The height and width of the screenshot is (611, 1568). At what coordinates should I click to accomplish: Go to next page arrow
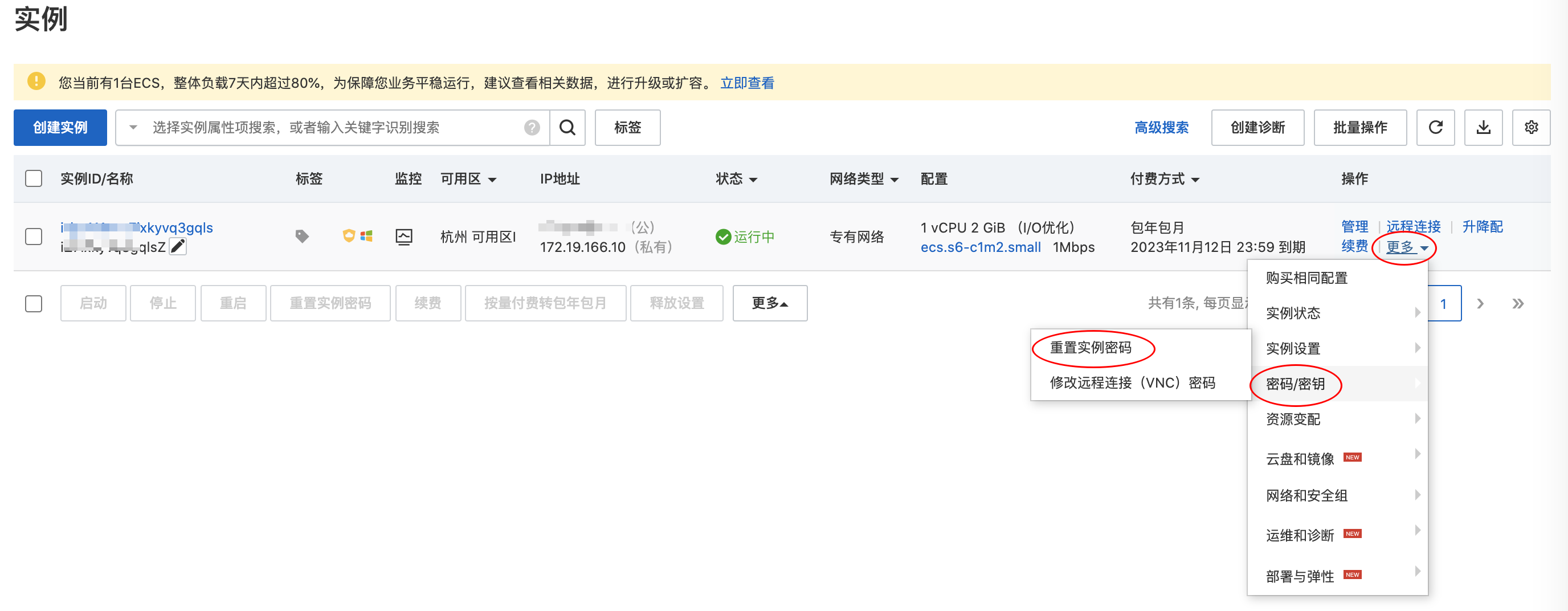1480,303
